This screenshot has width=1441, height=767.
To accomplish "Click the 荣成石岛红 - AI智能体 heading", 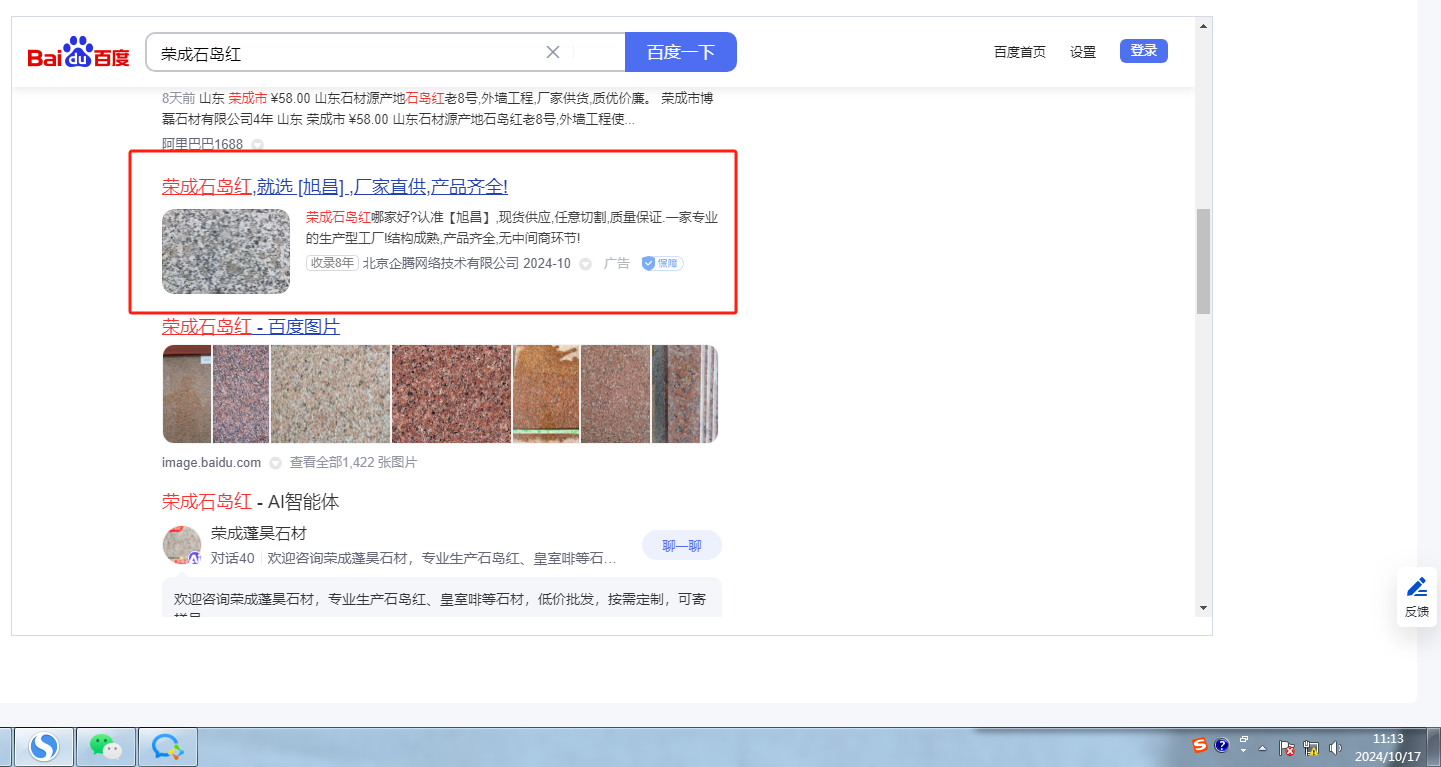I will [x=251, y=502].
